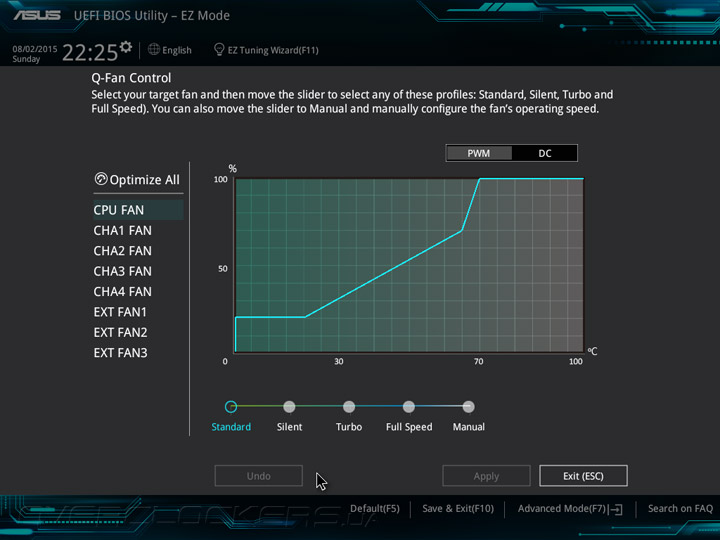720x540 pixels.
Task: Click the Apply button
Action: 486,476
